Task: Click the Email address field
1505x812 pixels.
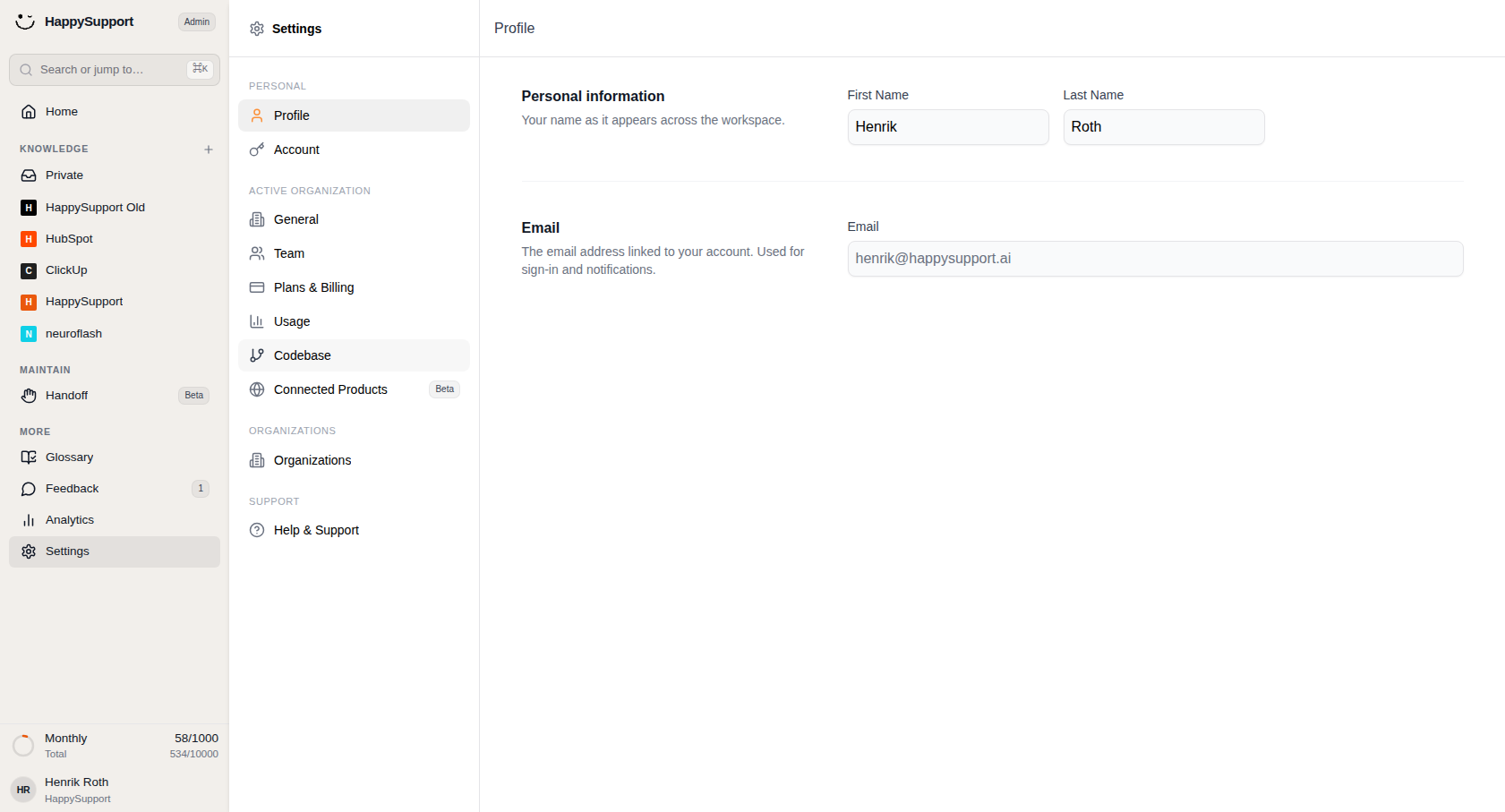Action: coord(1155,259)
